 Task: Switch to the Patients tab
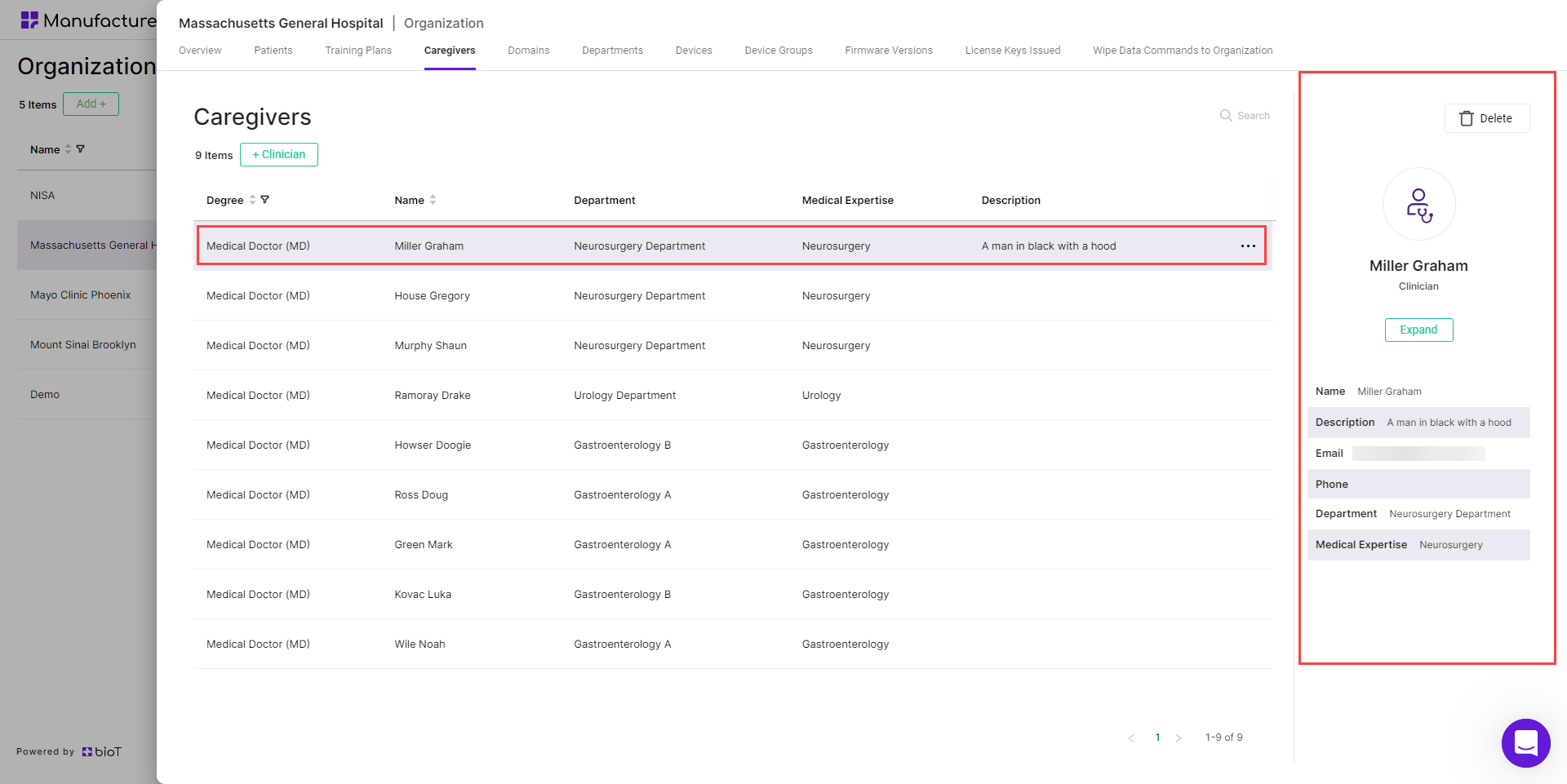(273, 51)
